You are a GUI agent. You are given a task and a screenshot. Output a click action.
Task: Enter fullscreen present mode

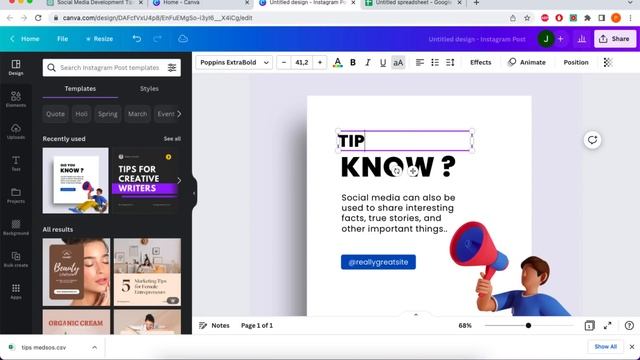pyautogui.click(x=608, y=325)
